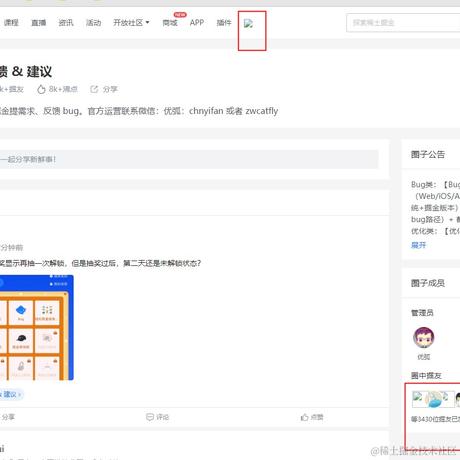Click the 圈子公告 heading
The width and height of the screenshot is (460, 460).
point(428,154)
